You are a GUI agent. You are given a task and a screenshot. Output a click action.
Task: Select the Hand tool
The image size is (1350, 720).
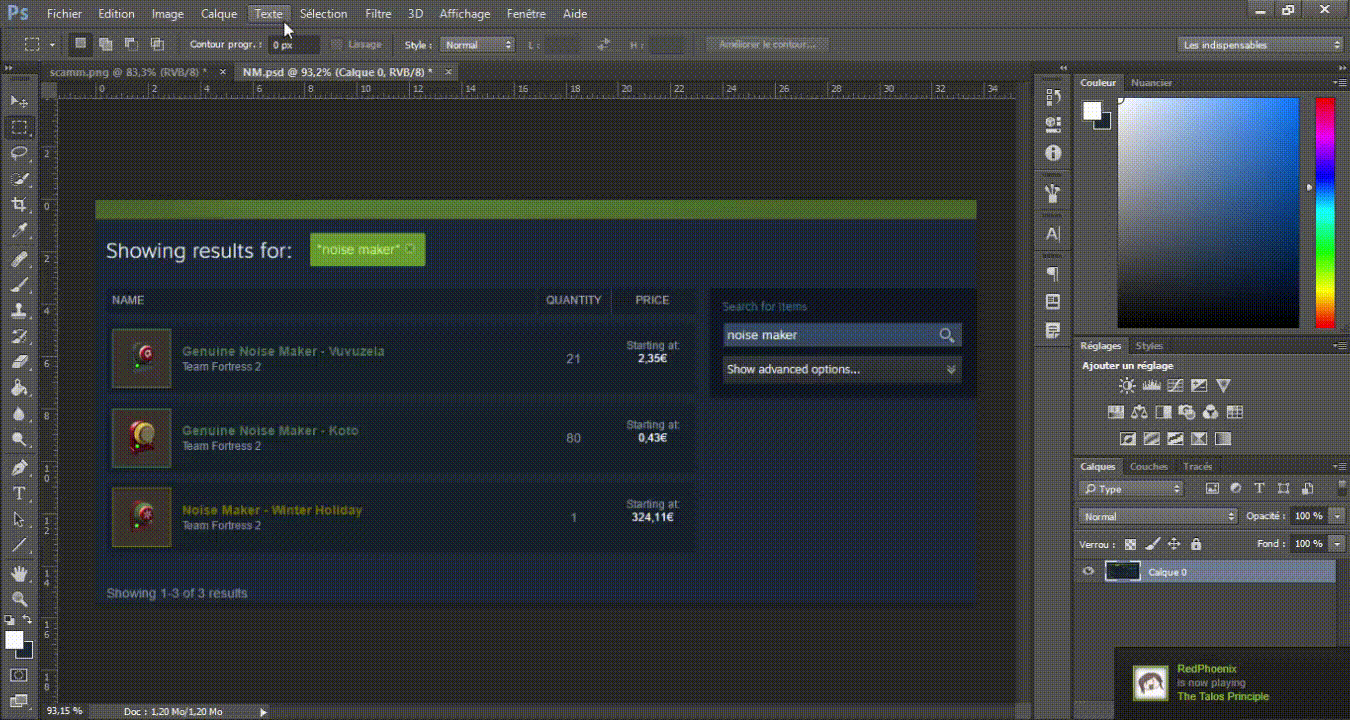click(x=19, y=573)
